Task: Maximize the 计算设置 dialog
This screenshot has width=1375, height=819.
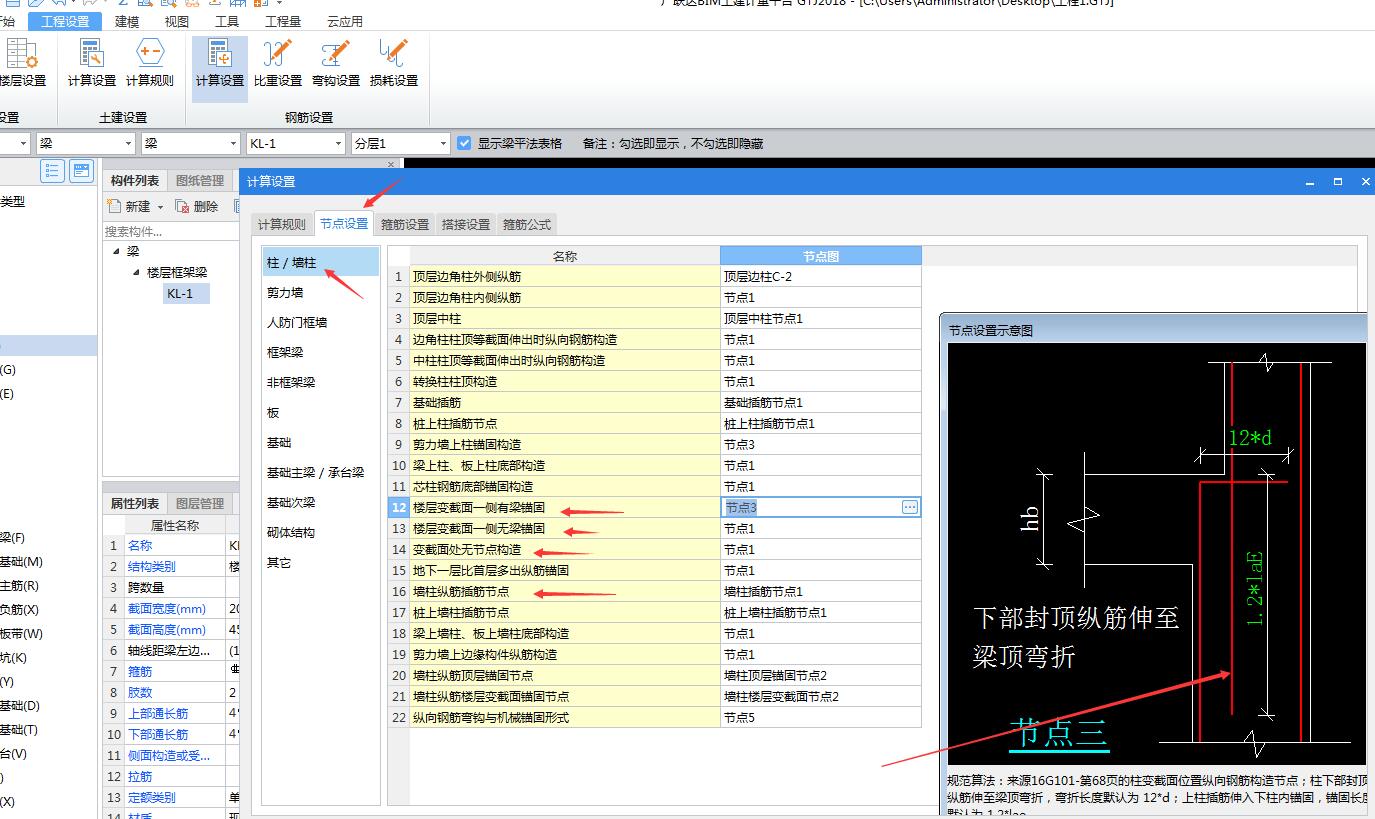Action: (1338, 182)
